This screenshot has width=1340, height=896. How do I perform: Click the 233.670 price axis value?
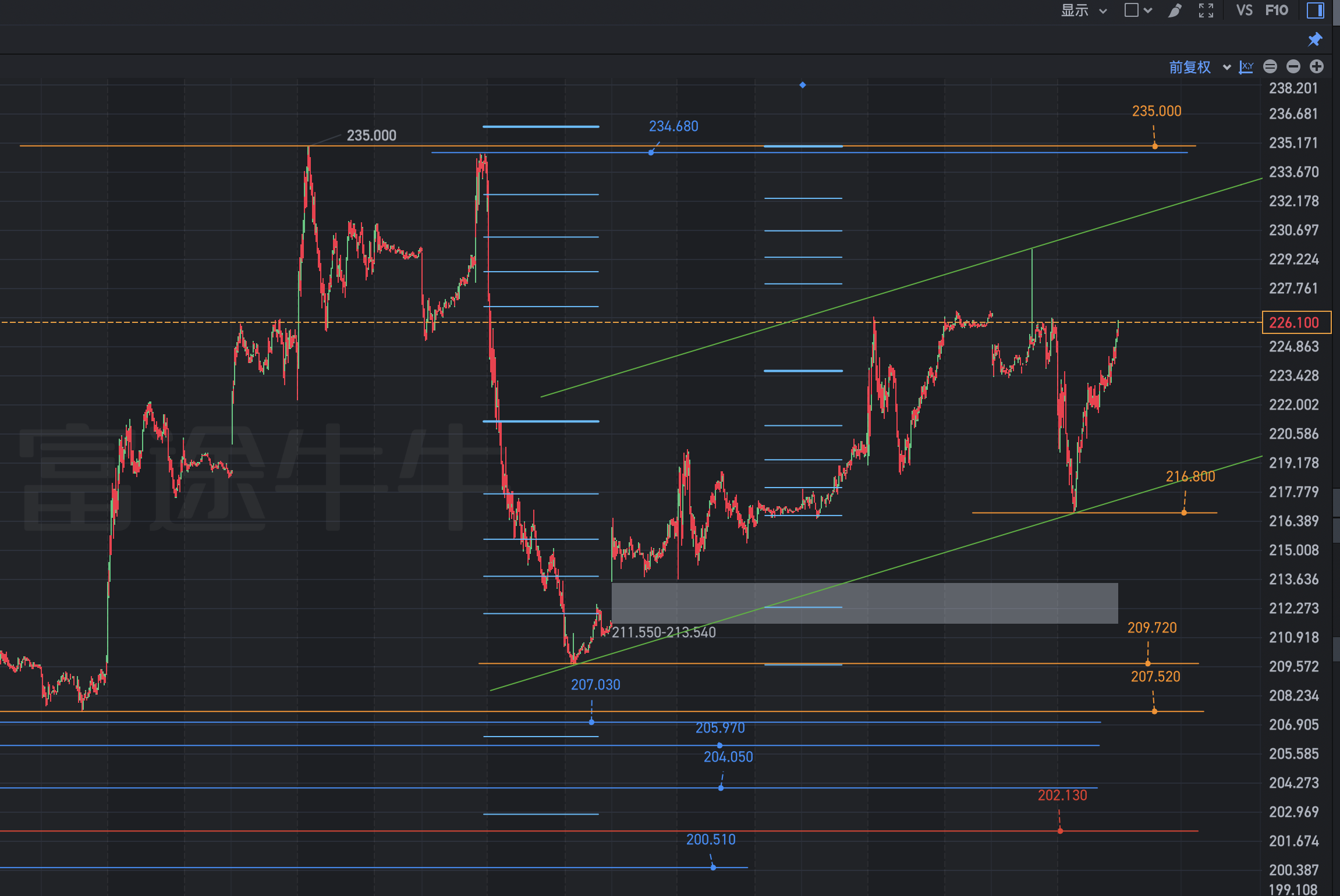click(x=1293, y=172)
